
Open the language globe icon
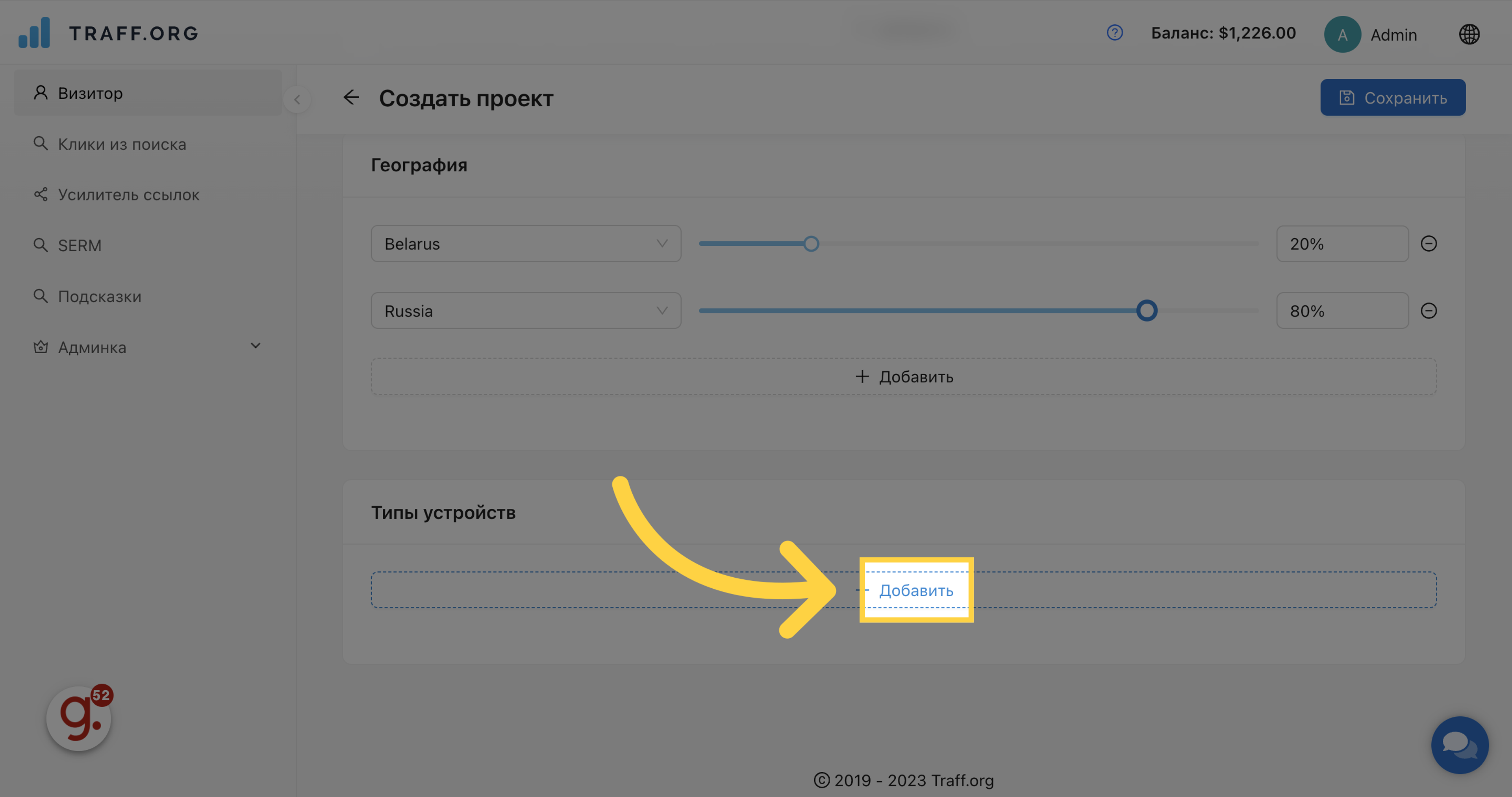coord(1469,34)
